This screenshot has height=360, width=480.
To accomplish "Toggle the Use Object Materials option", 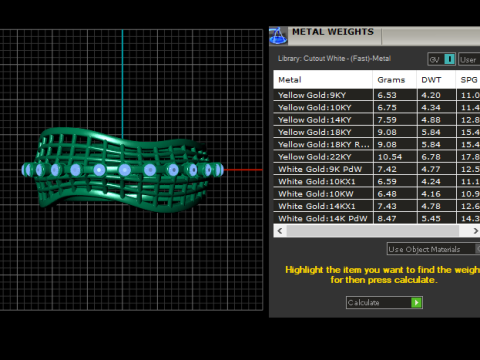I will pos(433,249).
